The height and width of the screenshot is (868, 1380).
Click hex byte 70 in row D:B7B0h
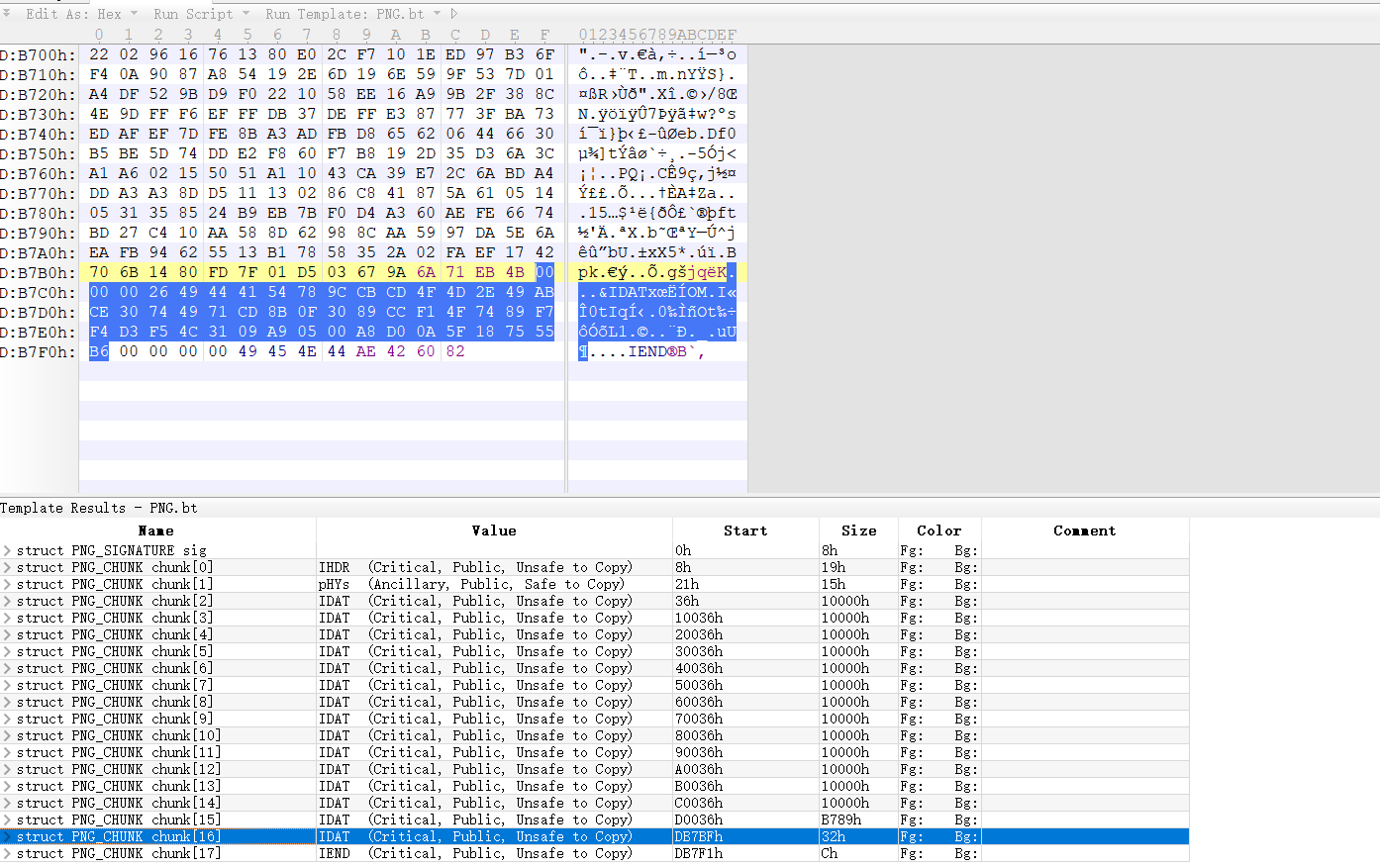click(x=99, y=273)
